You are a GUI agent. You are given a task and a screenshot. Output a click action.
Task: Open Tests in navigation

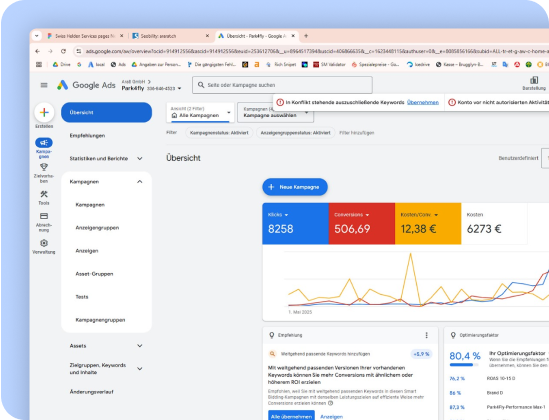pos(82,297)
